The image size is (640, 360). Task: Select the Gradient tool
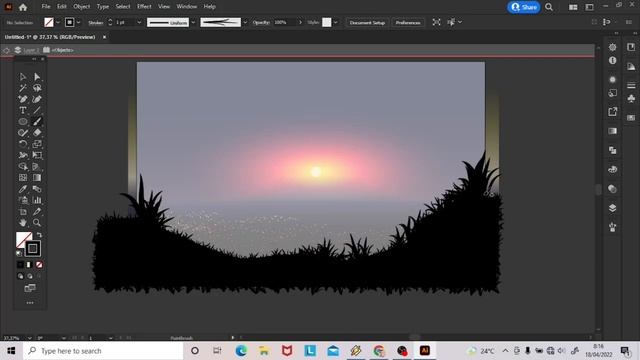tap(37, 178)
